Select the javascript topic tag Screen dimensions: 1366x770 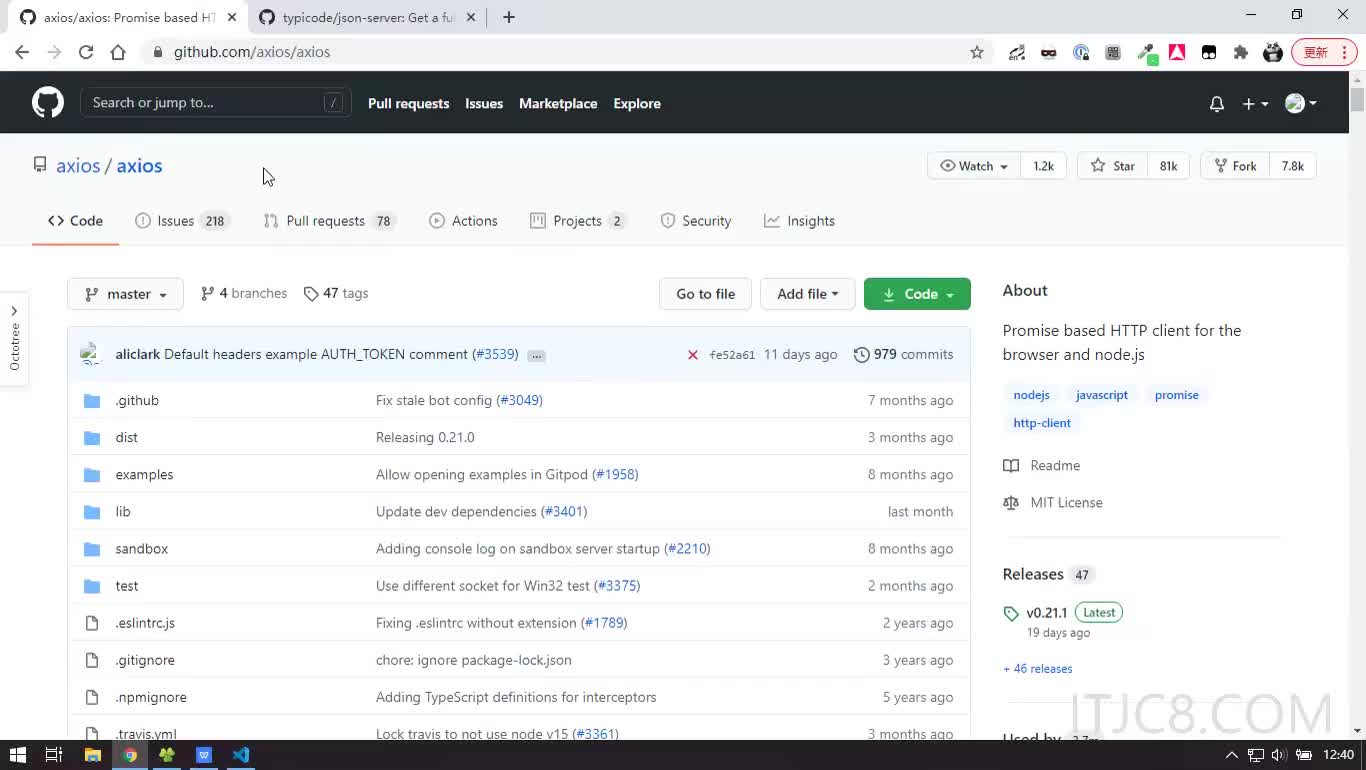pyautogui.click(x=1102, y=395)
